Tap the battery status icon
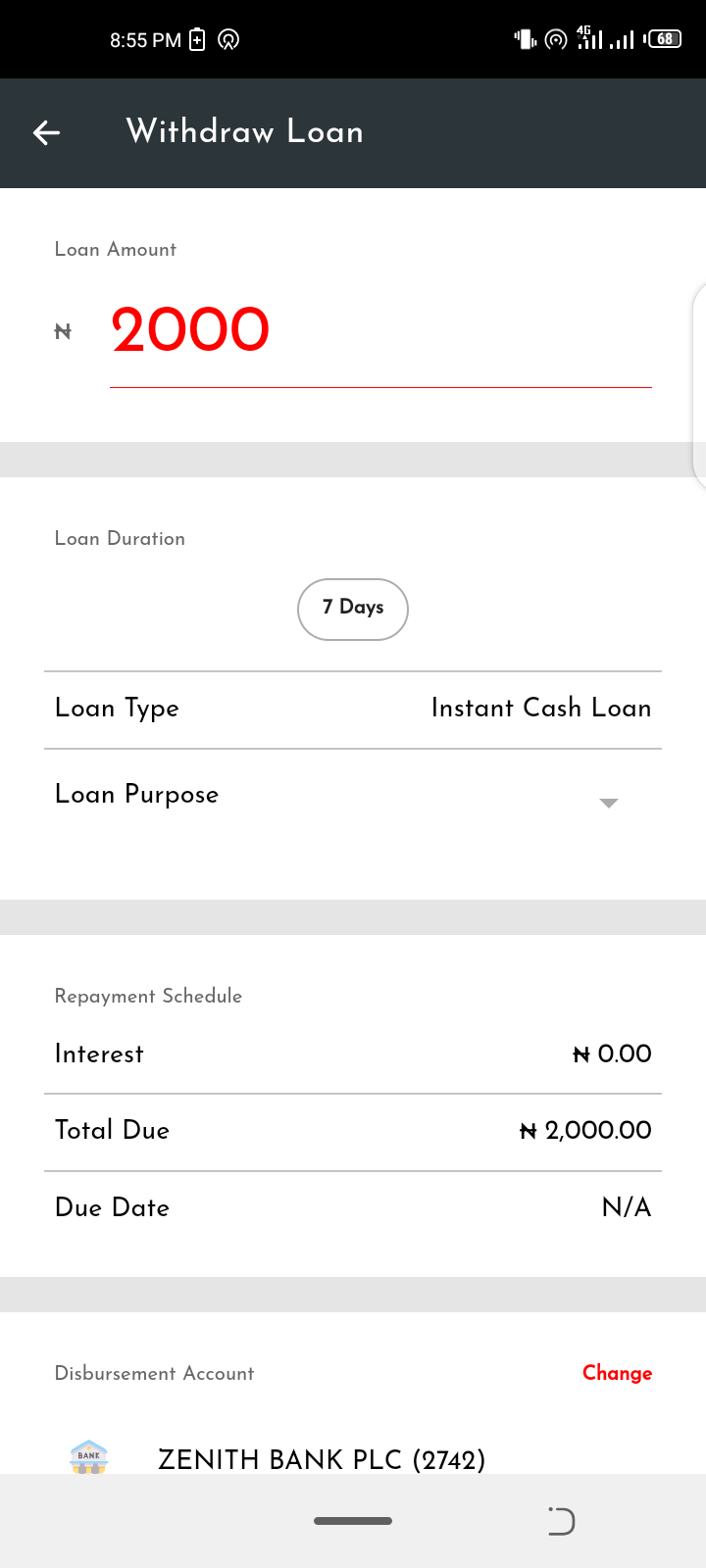 coord(665,39)
